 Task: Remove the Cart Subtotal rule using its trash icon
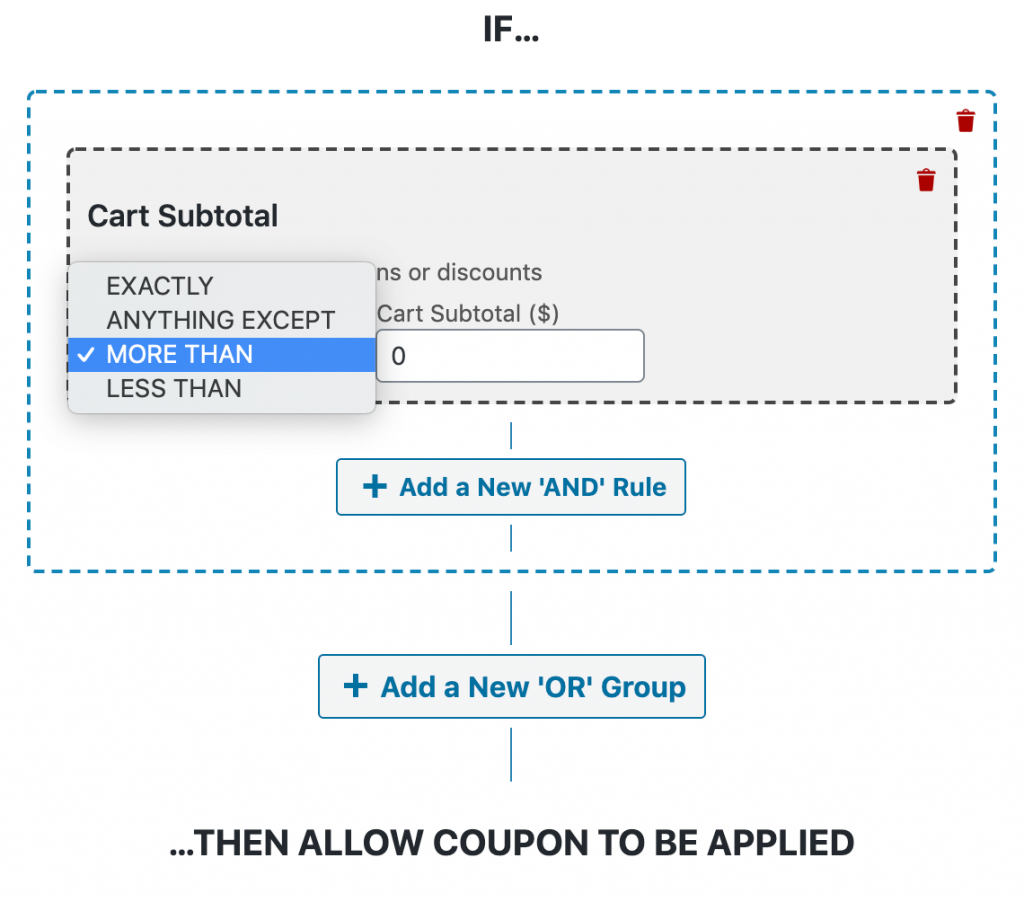pos(925,180)
